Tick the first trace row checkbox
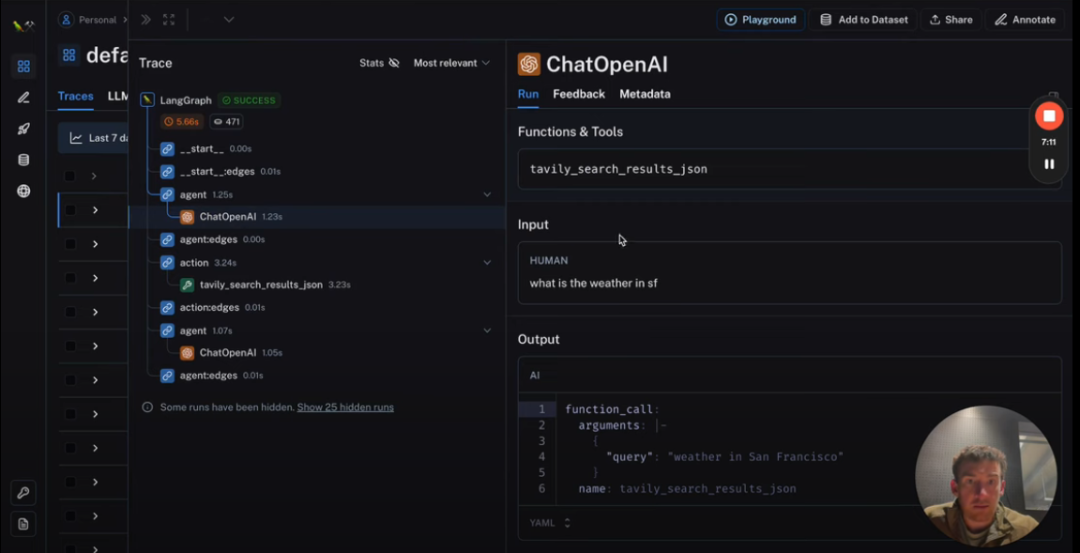Viewport: 1080px width, 553px height. 70,176
